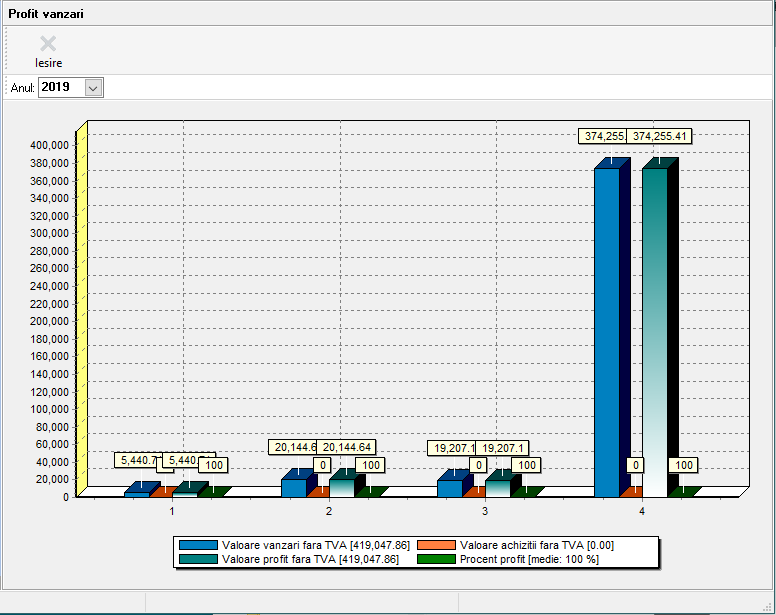
Task: Click x-axis label 1
Action: pos(172,511)
